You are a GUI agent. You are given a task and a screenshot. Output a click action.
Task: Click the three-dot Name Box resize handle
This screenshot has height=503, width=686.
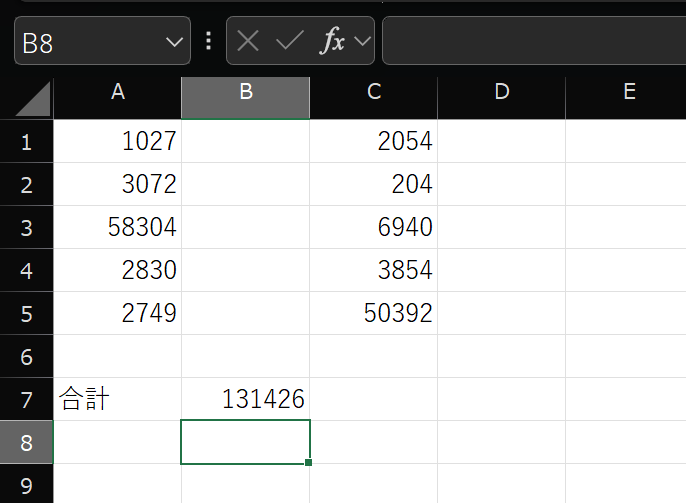(x=208, y=41)
